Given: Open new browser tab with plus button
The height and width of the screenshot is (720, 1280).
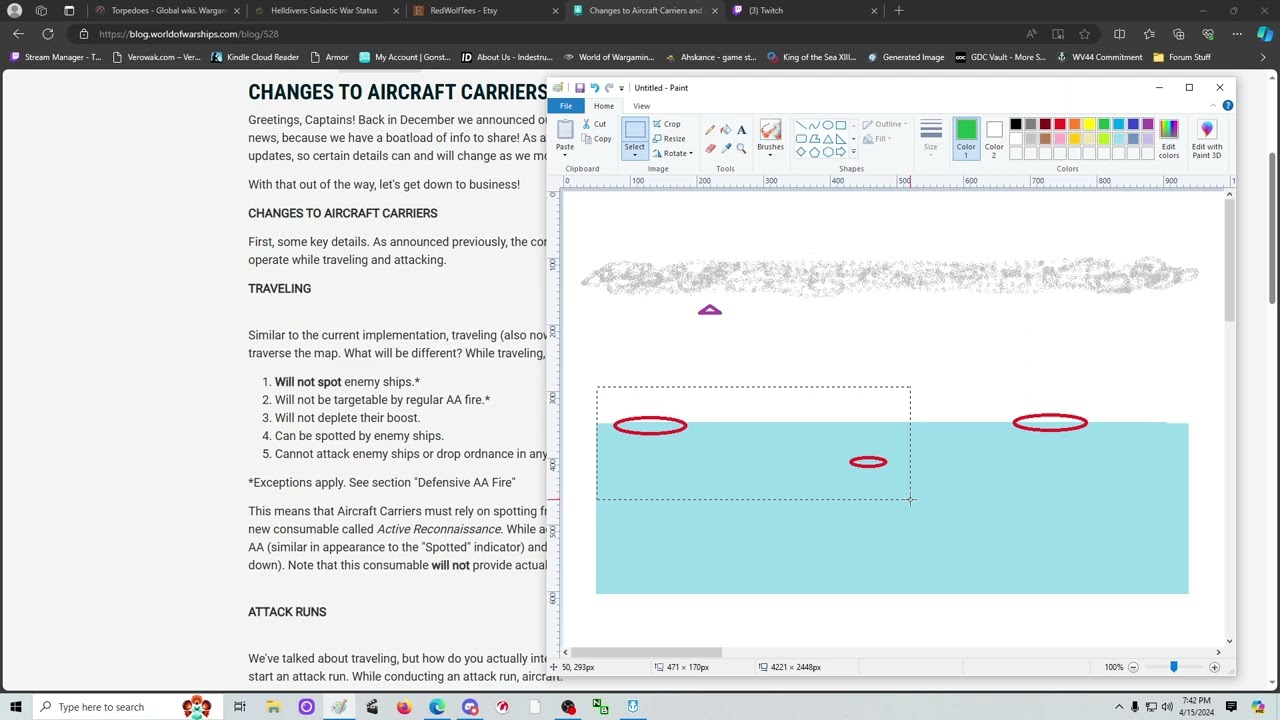Looking at the screenshot, I should tap(899, 10).
